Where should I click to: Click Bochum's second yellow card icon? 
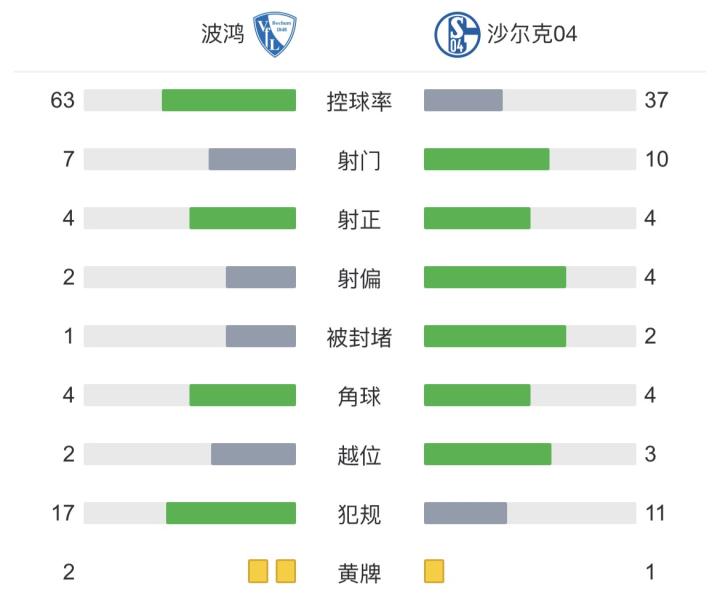click(286, 572)
